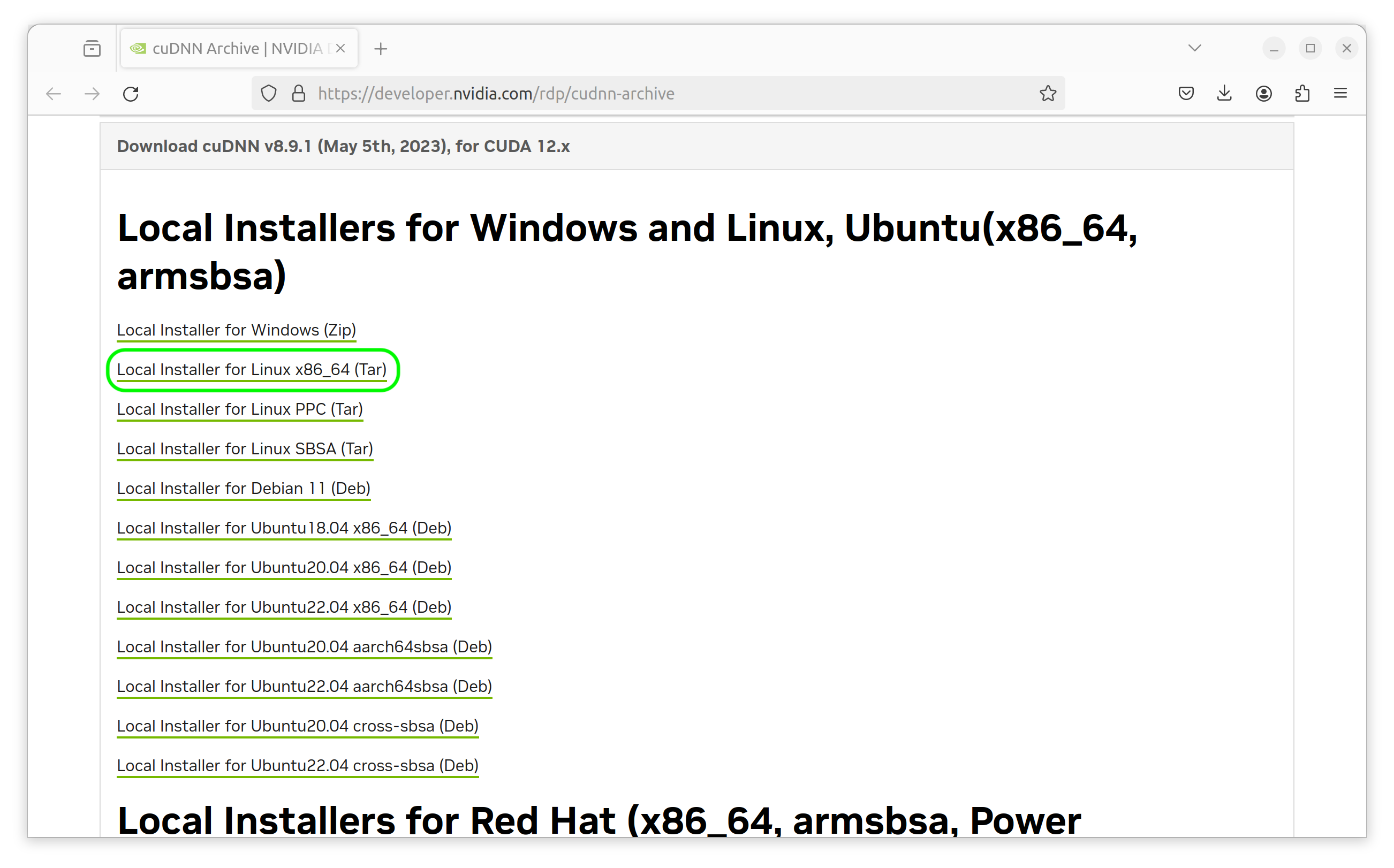Open the recent browsing tabs view icon
Screen dimensions: 1394x868
click(92, 49)
